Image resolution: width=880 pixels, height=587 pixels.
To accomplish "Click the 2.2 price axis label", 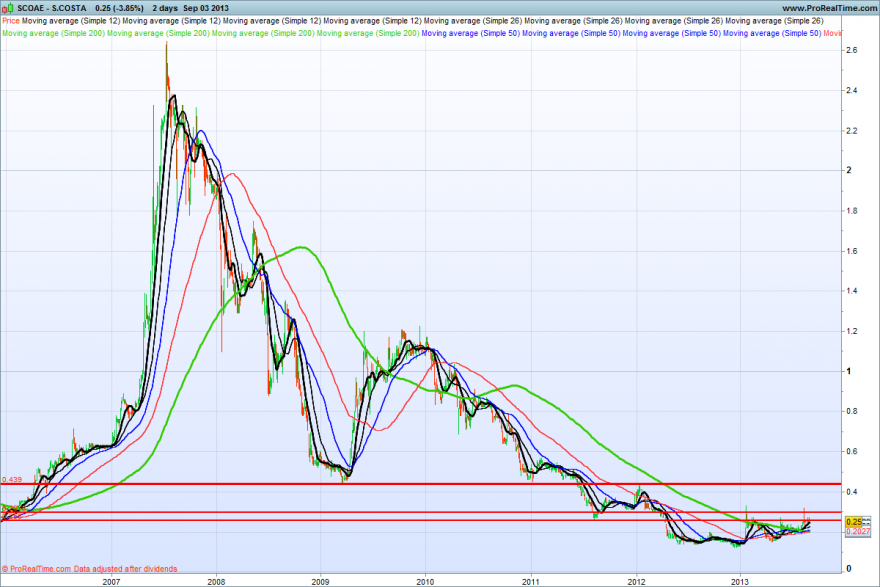I will pyautogui.click(x=851, y=131).
